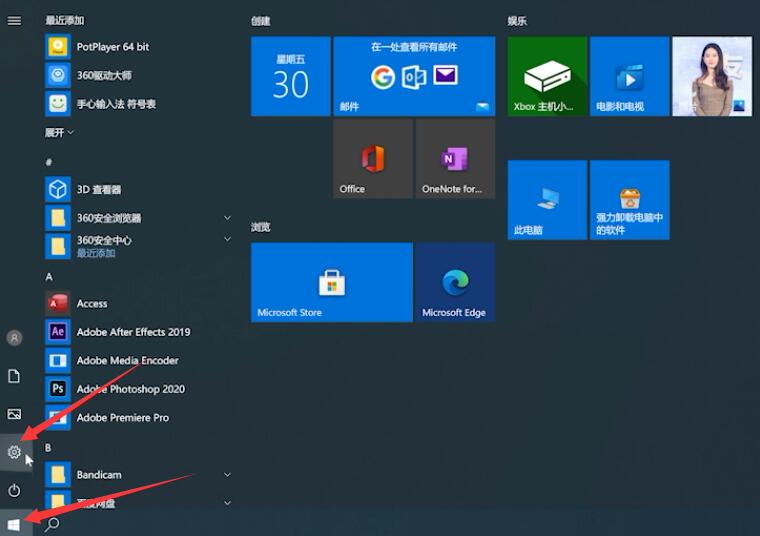This screenshot has height=536, width=760.
Task: Click the 娱乐 tile group title
Action: [x=517, y=21]
